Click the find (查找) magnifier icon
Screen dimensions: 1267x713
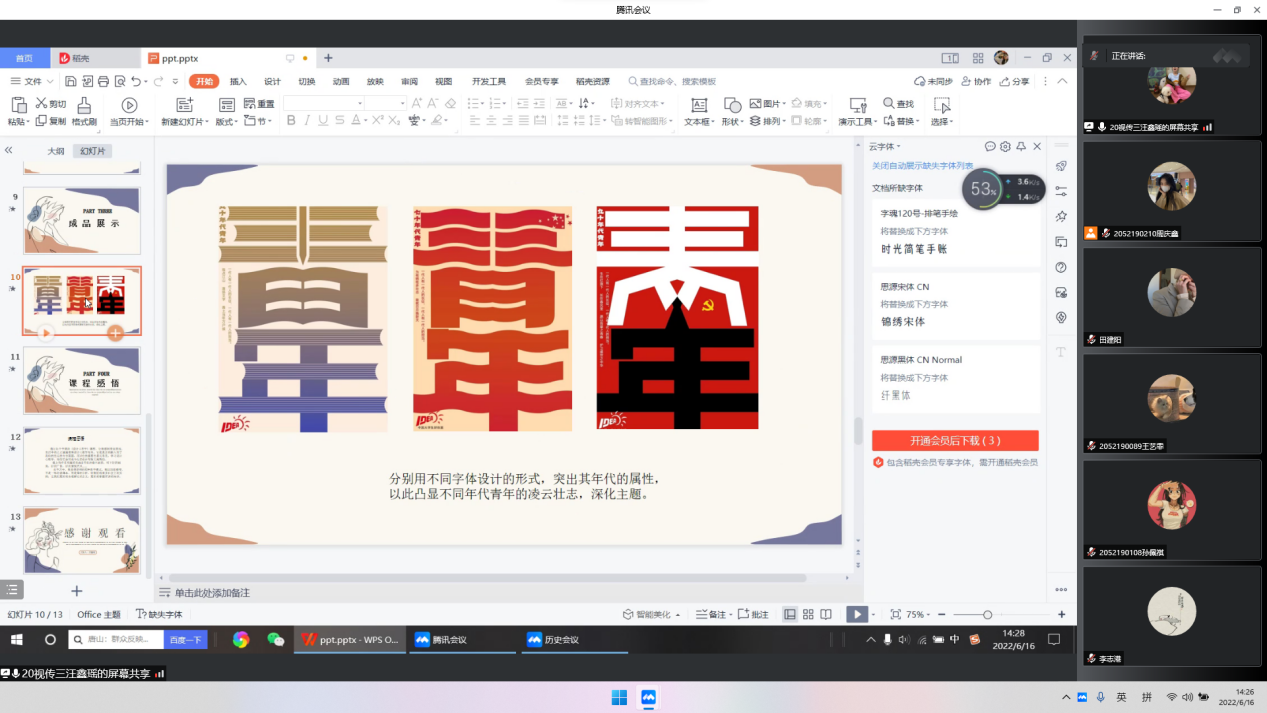[889, 104]
